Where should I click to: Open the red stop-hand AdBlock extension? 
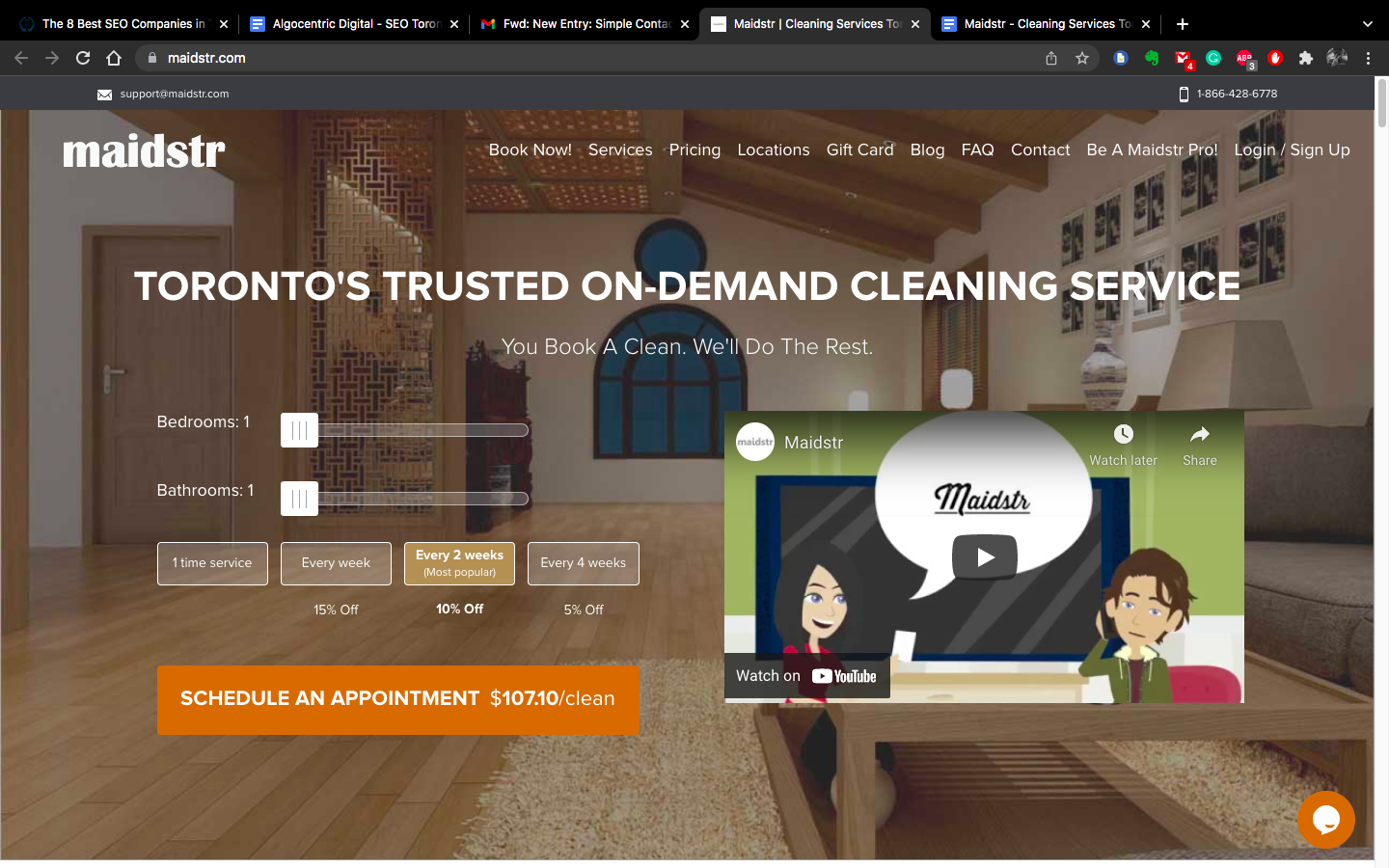click(x=1275, y=58)
